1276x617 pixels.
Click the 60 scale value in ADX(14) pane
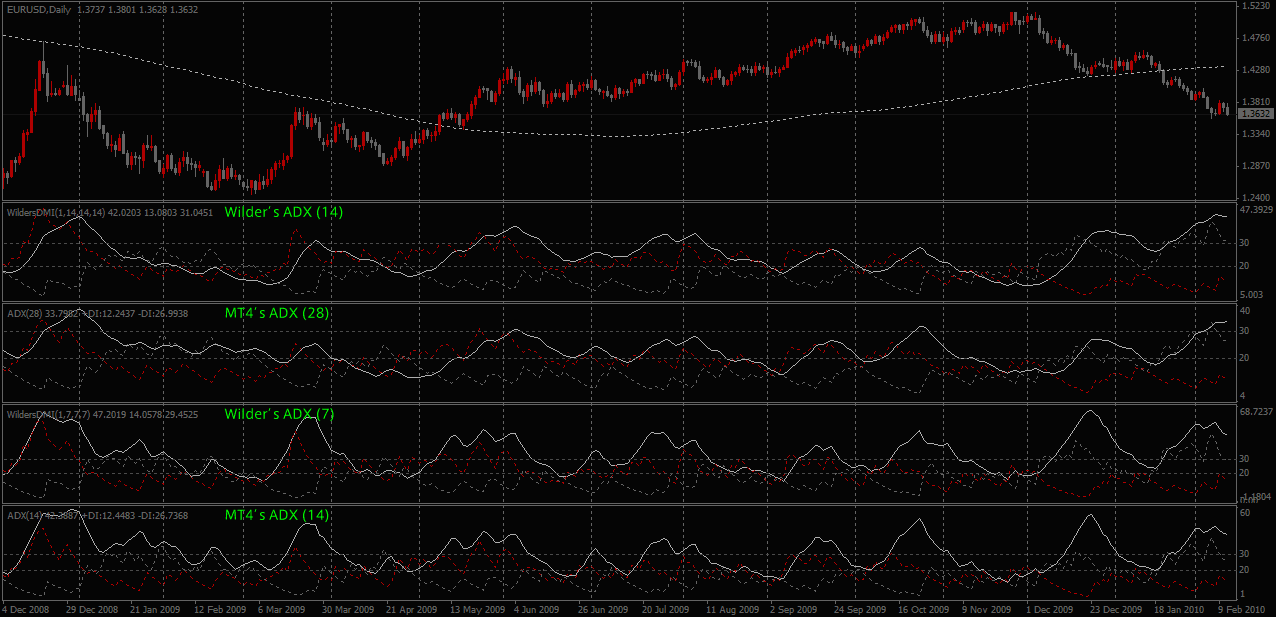click(1245, 513)
